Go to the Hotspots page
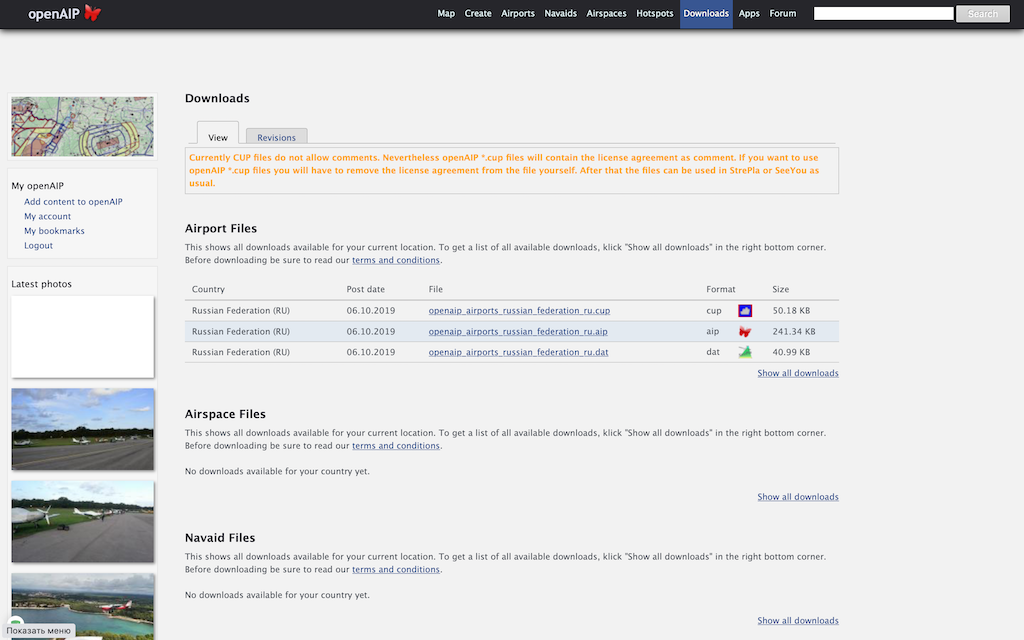Viewport: 1024px width, 640px height. coord(655,14)
